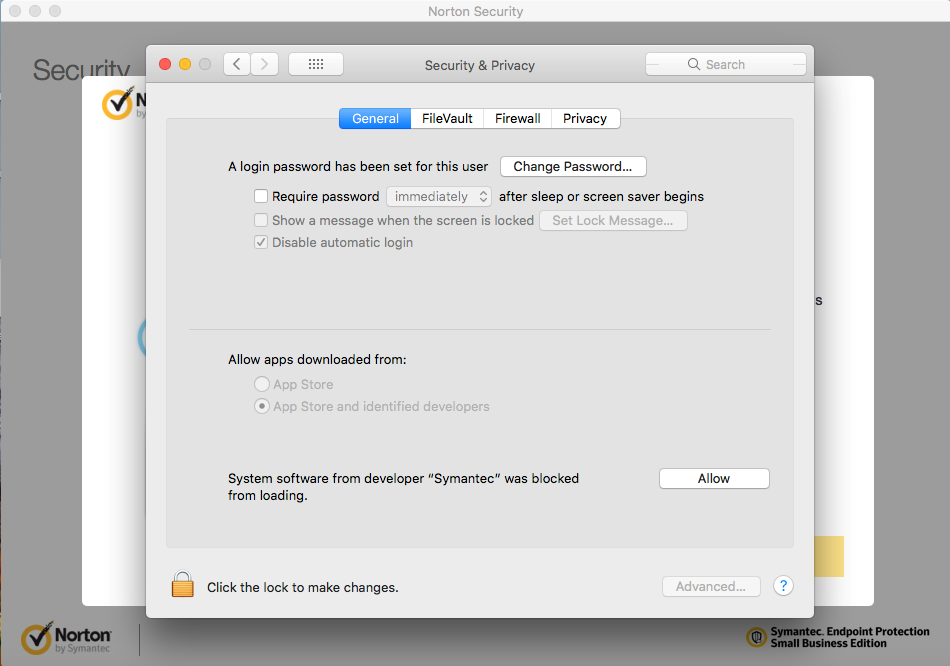Click Allow for Symantec system software
This screenshot has height=666, width=950.
click(714, 479)
